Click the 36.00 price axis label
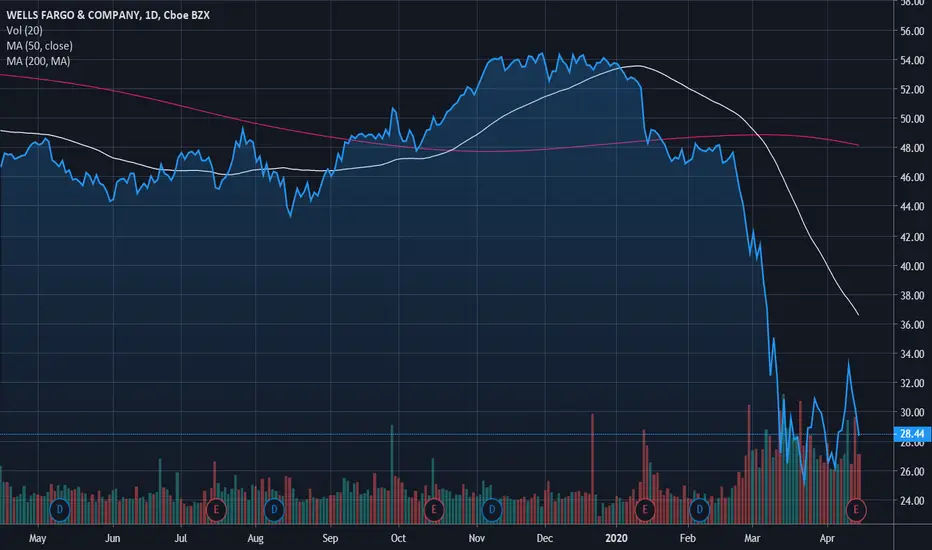Screen dimensions: 932x550 click(x=912, y=325)
